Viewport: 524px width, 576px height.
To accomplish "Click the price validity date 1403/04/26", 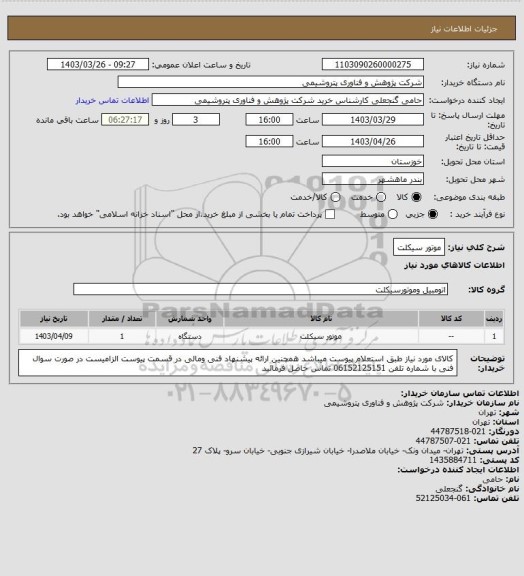I will tap(373, 141).
